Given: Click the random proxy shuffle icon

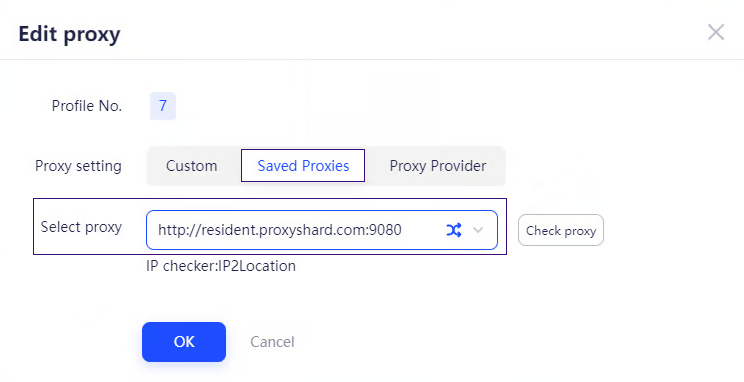Looking at the screenshot, I should coord(454,231).
